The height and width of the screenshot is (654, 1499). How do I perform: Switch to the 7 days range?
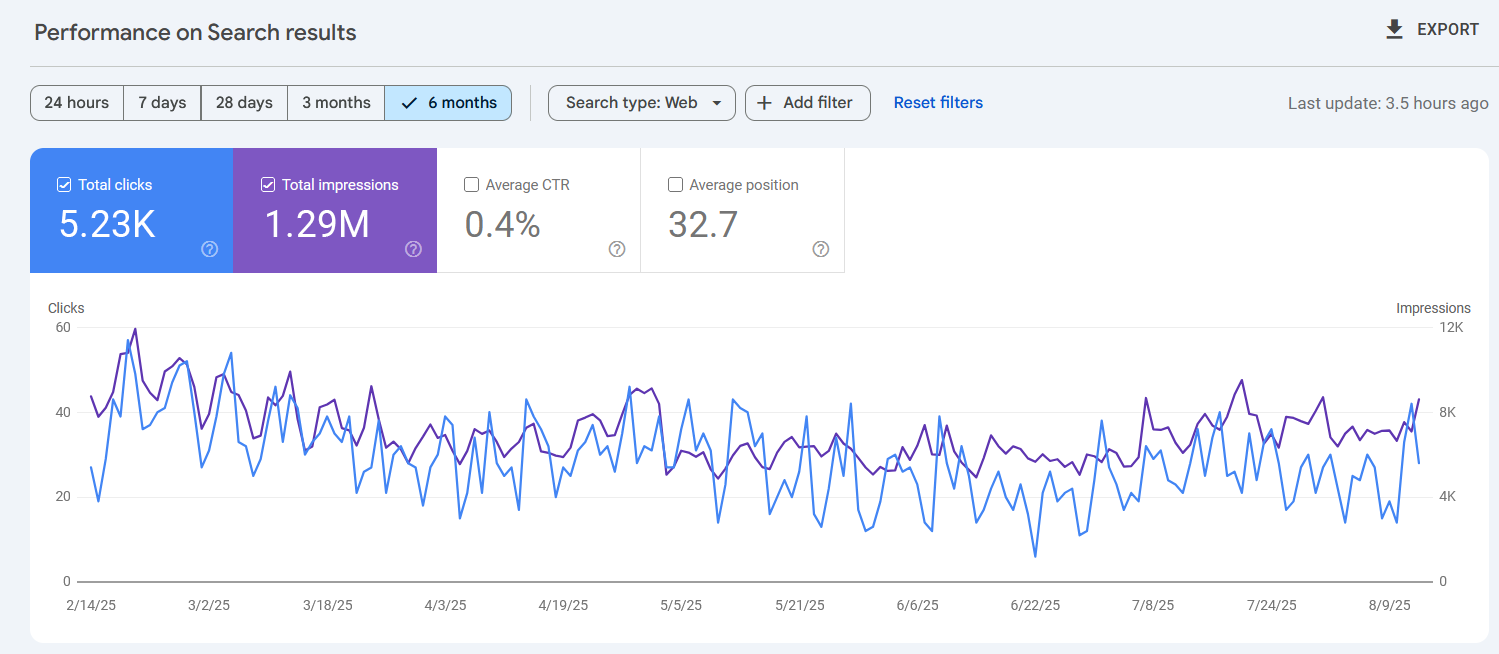[x=162, y=103]
